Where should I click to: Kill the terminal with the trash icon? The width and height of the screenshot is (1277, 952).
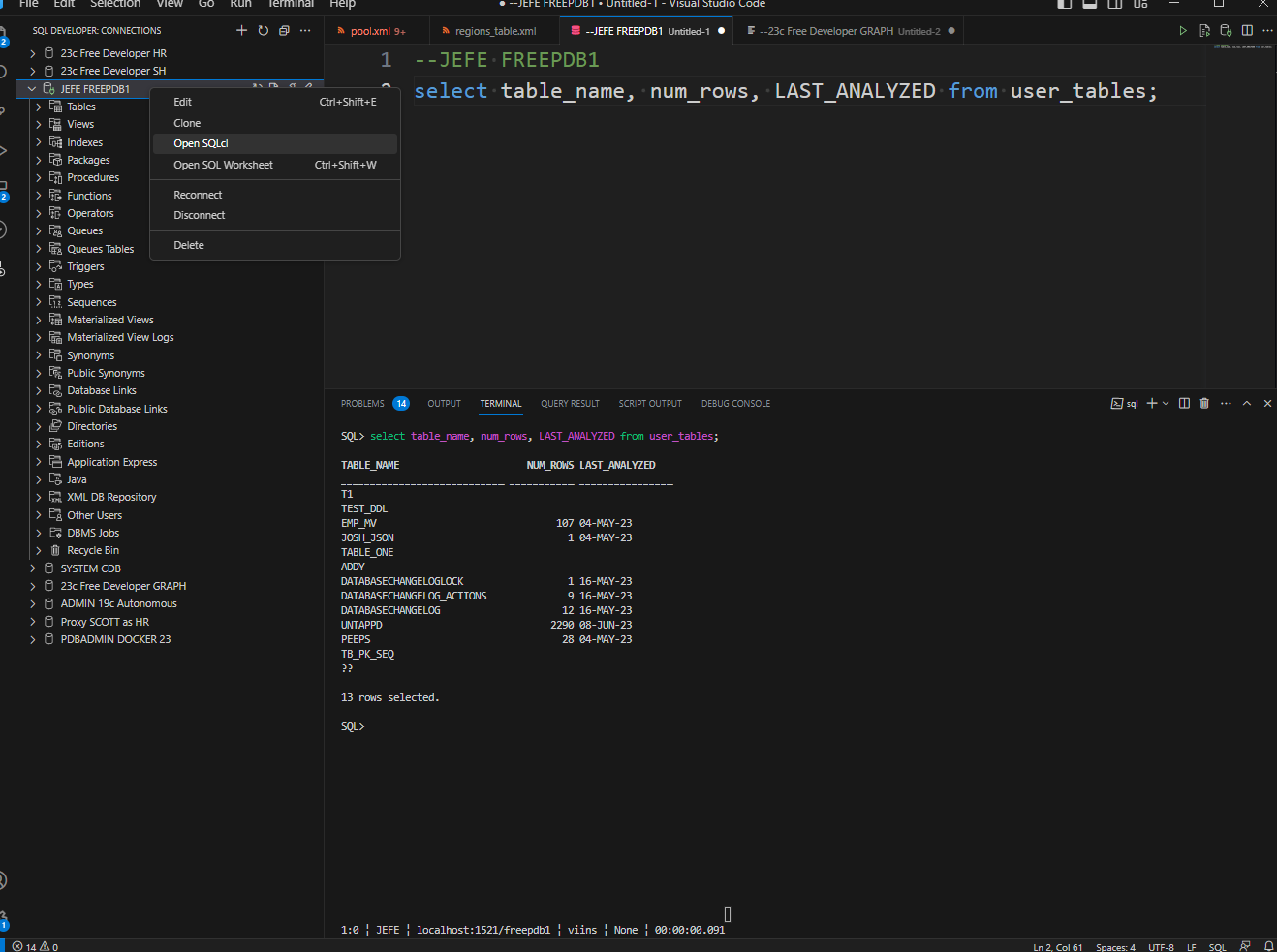[x=1204, y=404]
